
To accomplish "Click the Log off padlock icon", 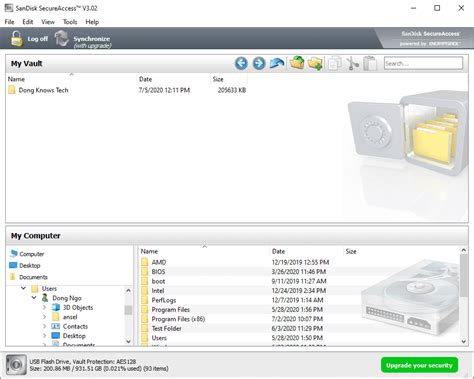I will tap(16, 38).
